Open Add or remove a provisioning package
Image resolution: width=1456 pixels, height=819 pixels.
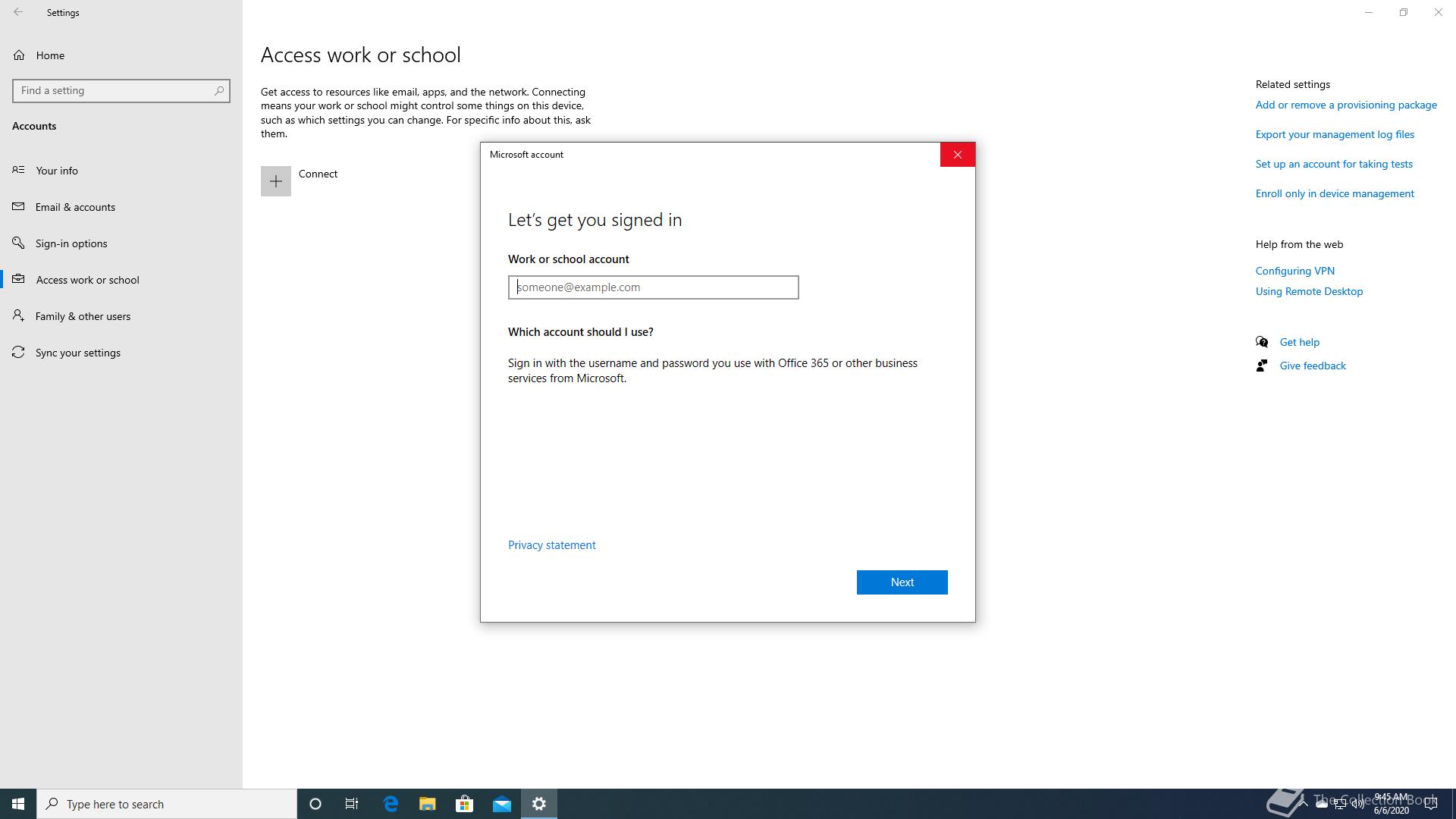click(1346, 105)
